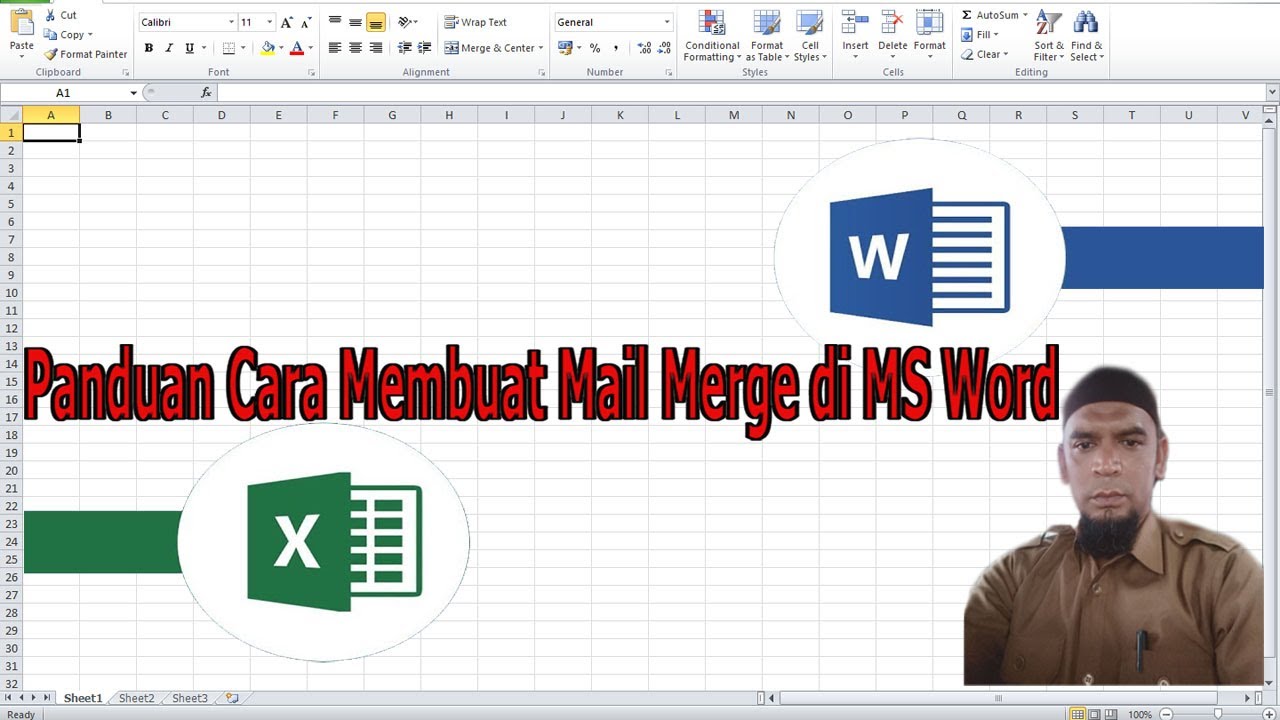
Task: Enable Wrap Text
Action: [476, 22]
